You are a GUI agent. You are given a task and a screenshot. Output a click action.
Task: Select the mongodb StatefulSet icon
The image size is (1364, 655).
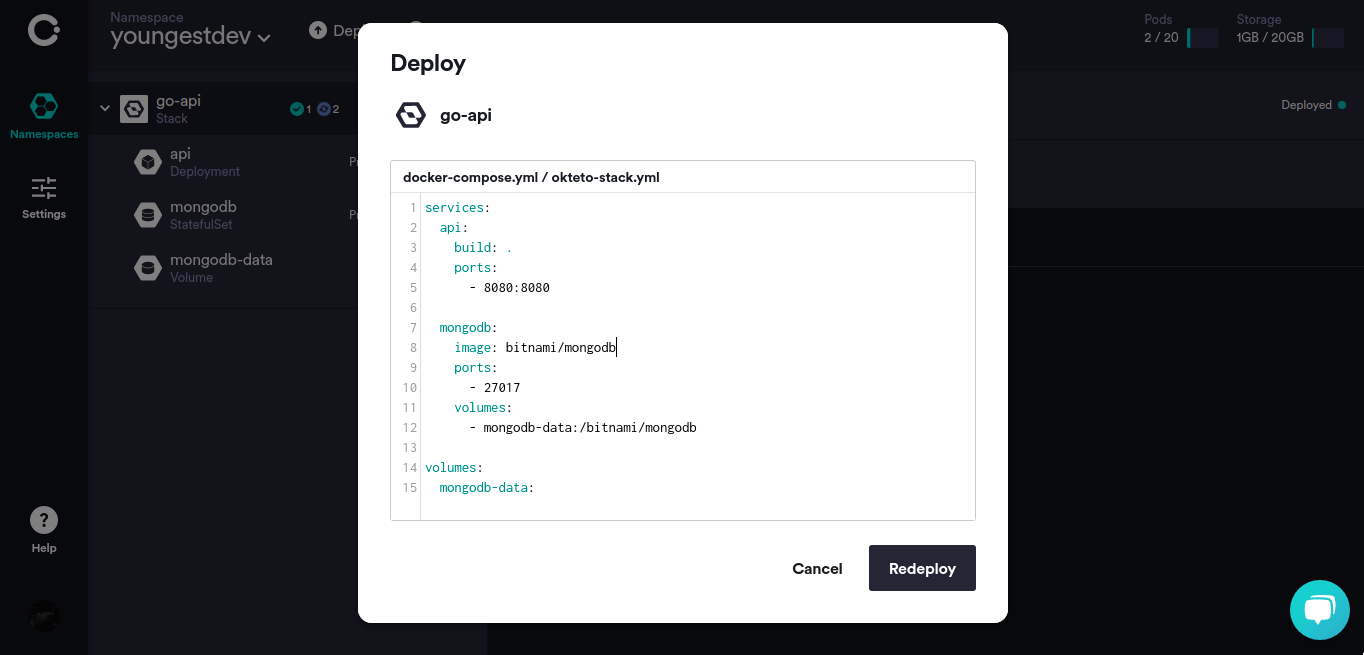[148, 215]
